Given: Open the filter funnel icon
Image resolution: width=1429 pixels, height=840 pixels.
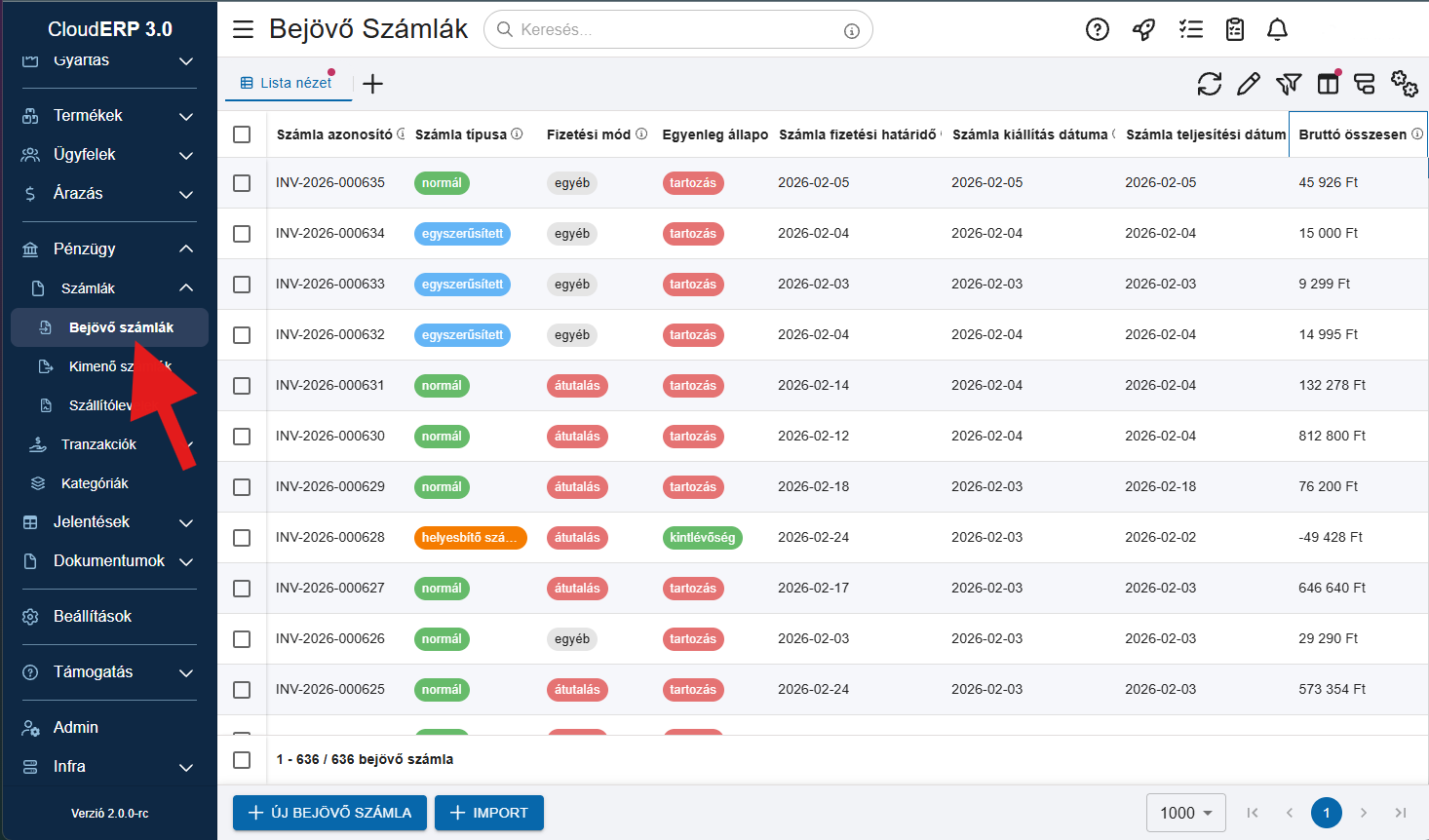Looking at the screenshot, I should [x=1288, y=84].
